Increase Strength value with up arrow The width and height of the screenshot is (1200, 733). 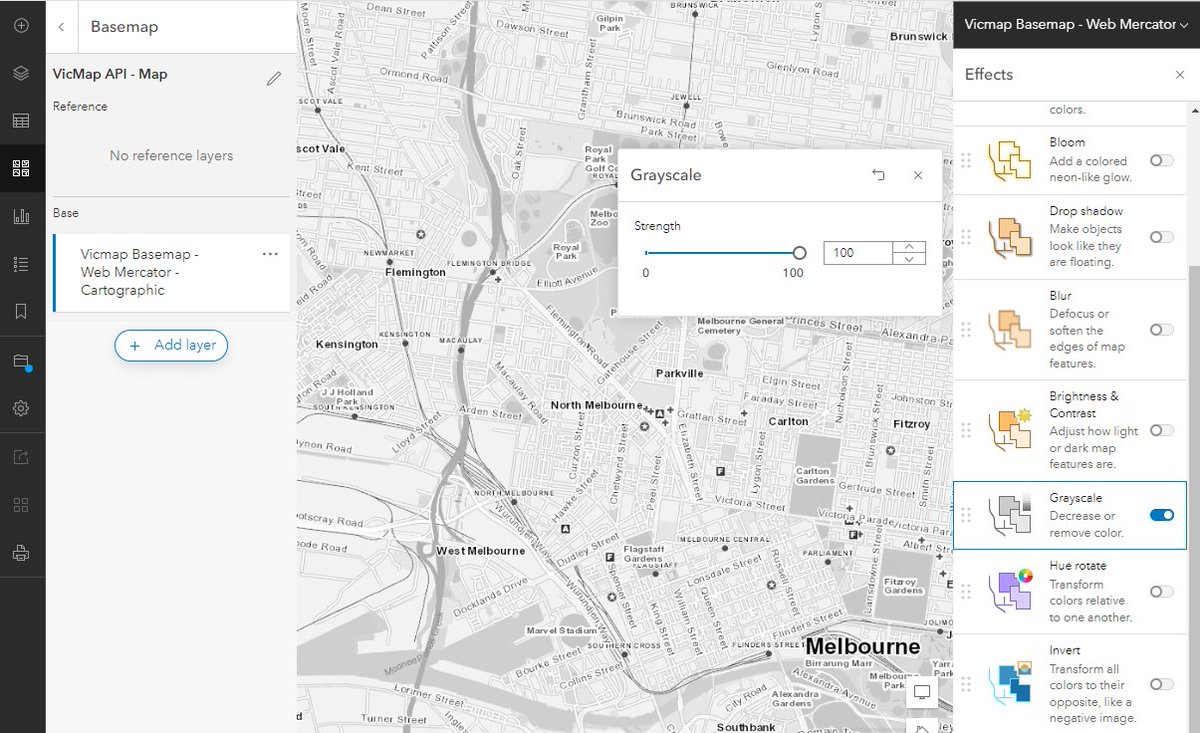pyautogui.click(x=909, y=247)
